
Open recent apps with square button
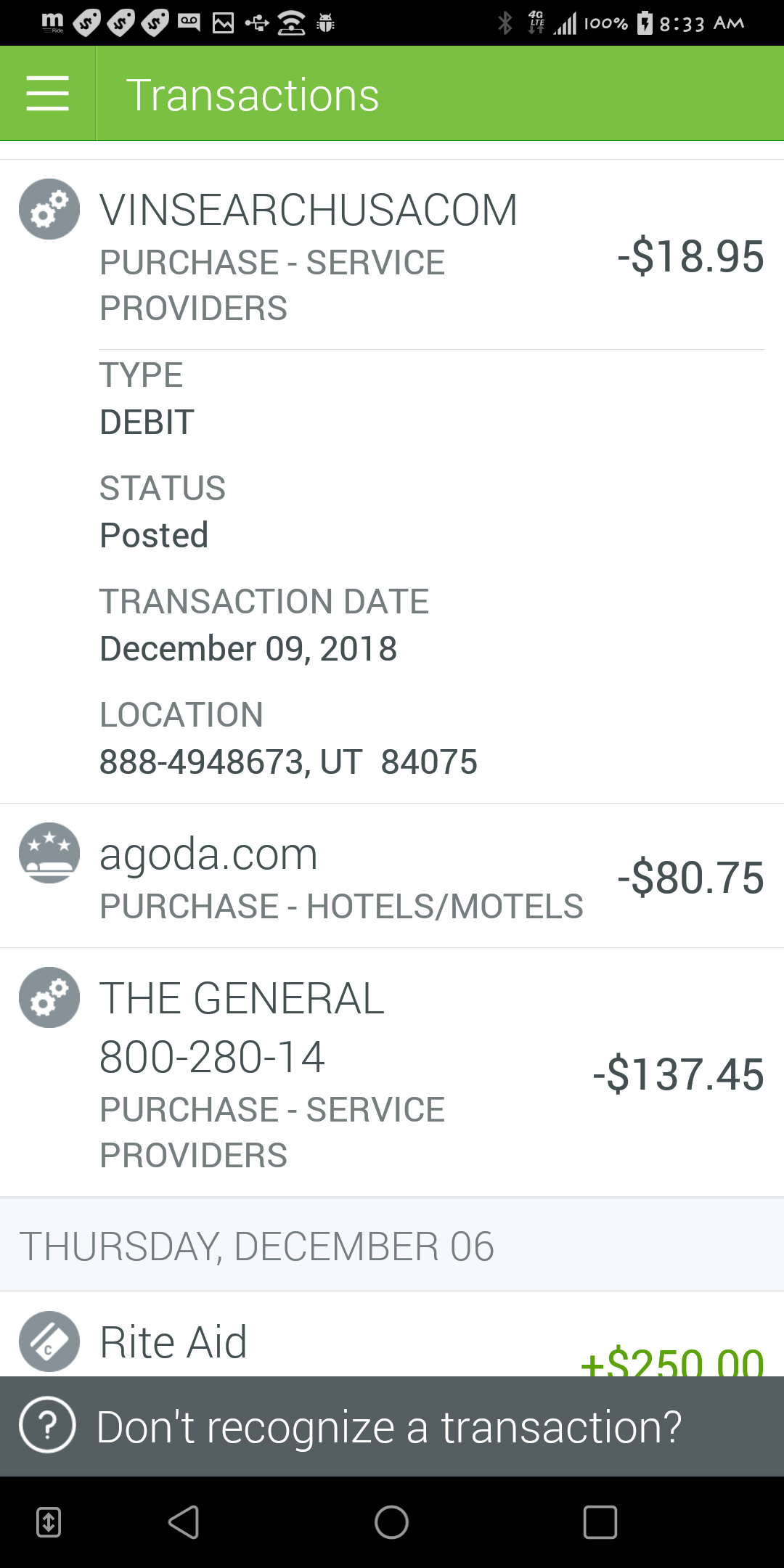(x=600, y=1522)
